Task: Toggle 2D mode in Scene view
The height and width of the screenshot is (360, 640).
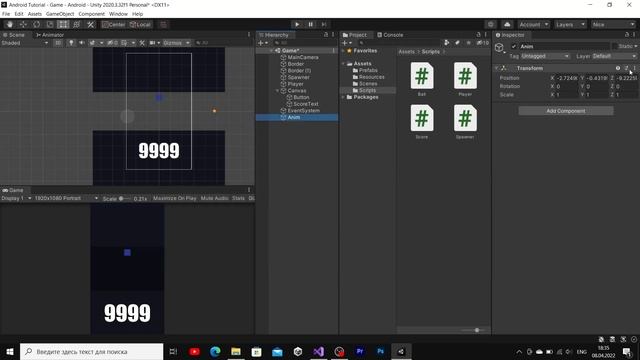Action: pos(58,43)
